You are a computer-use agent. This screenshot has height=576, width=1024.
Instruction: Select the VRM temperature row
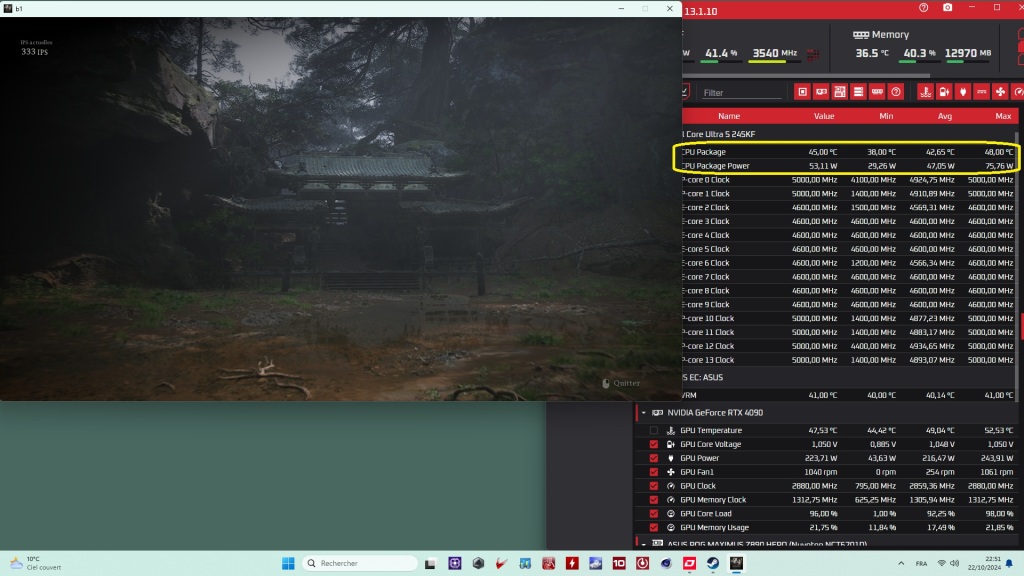848,395
